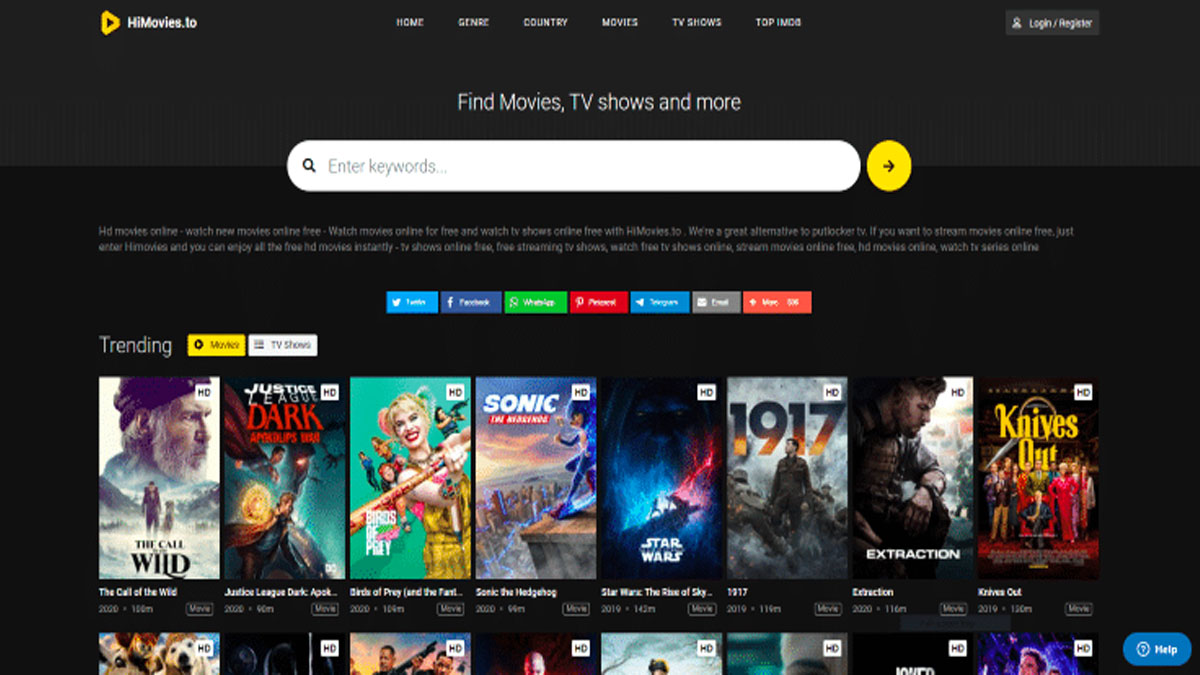Open the 1917 movie poster
Screen dimensions: 1200x675
point(787,478)
